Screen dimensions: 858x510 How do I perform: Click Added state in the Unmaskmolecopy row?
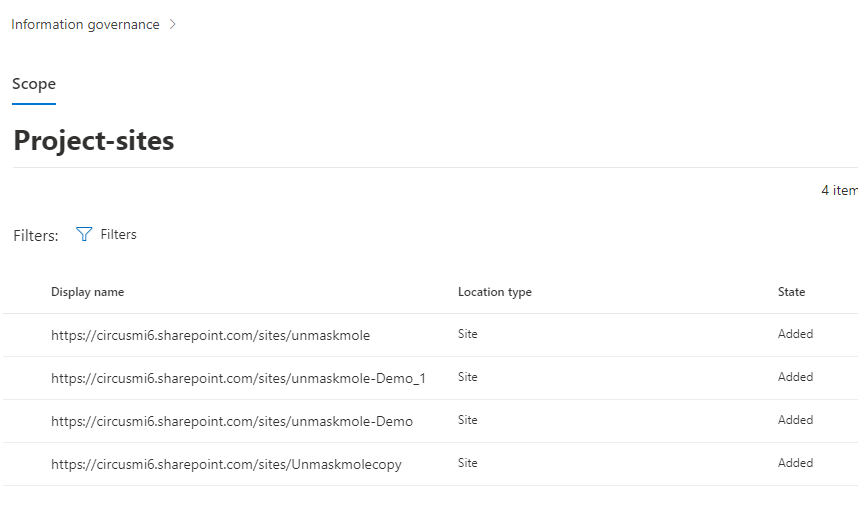tap(795, 463)
